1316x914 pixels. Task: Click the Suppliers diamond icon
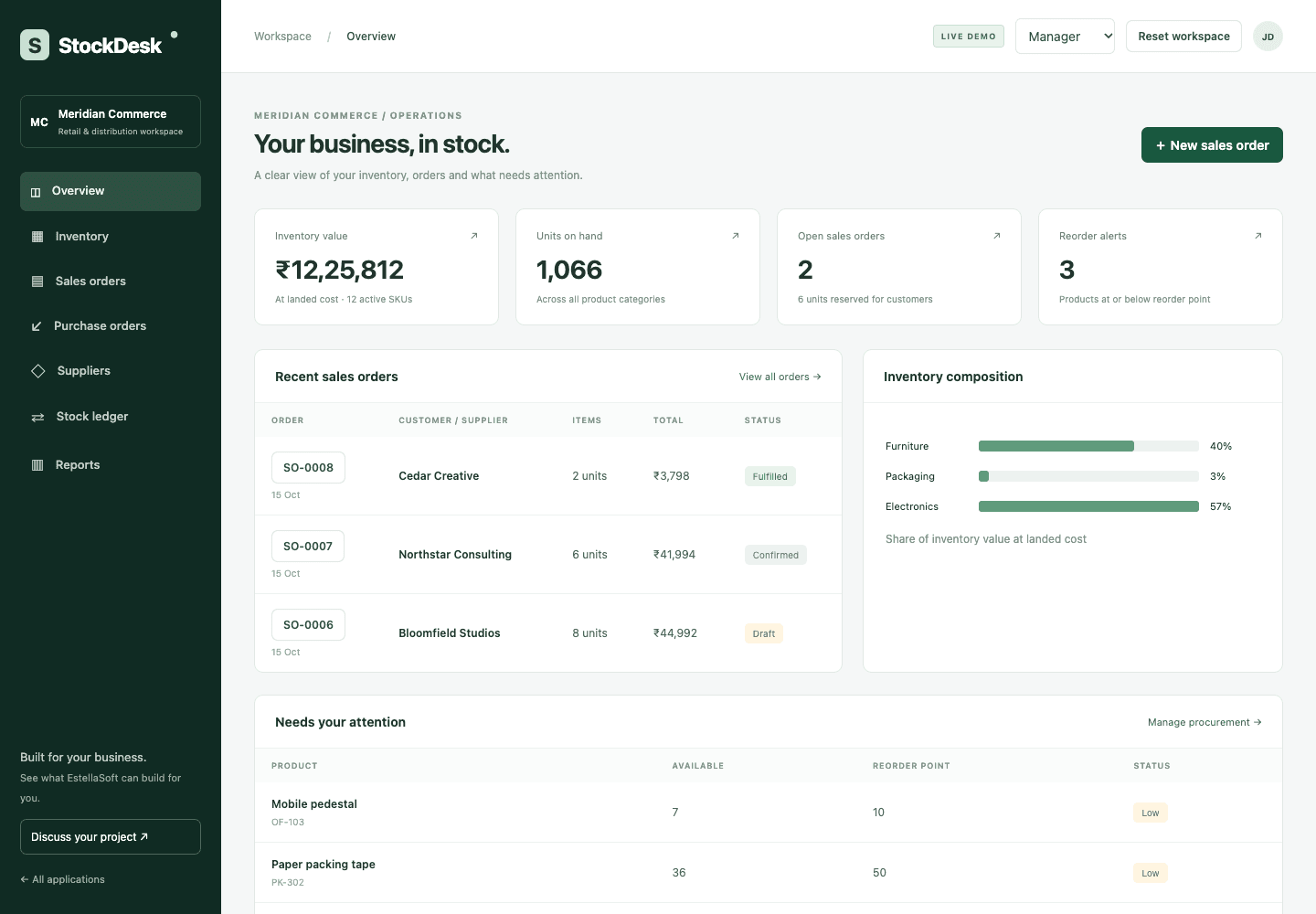tap(38, 371)
